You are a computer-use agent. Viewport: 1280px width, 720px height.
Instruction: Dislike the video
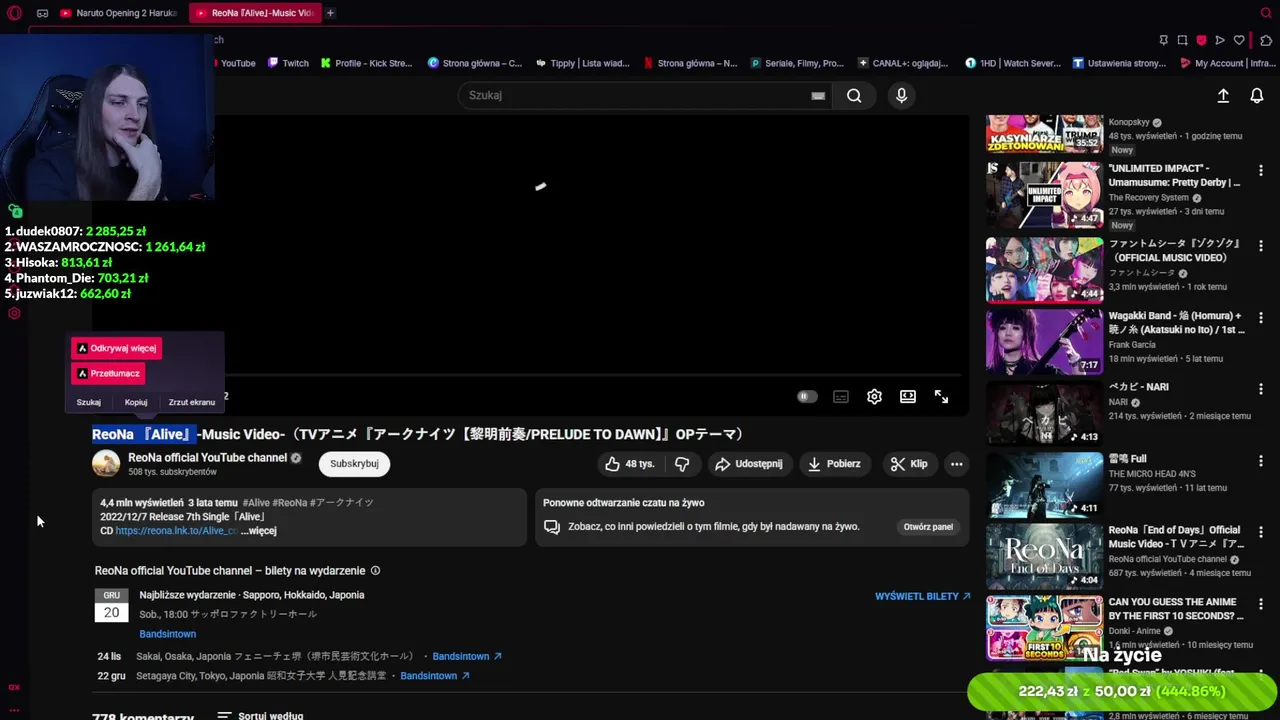[x=682, y=463]
